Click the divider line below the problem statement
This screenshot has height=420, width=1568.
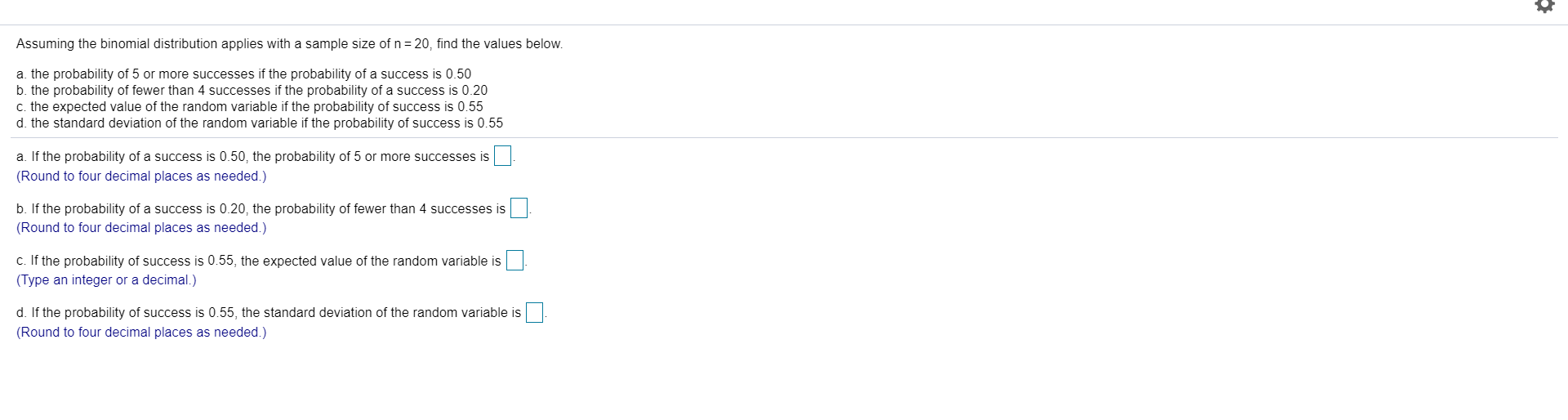tap(784, 138)
